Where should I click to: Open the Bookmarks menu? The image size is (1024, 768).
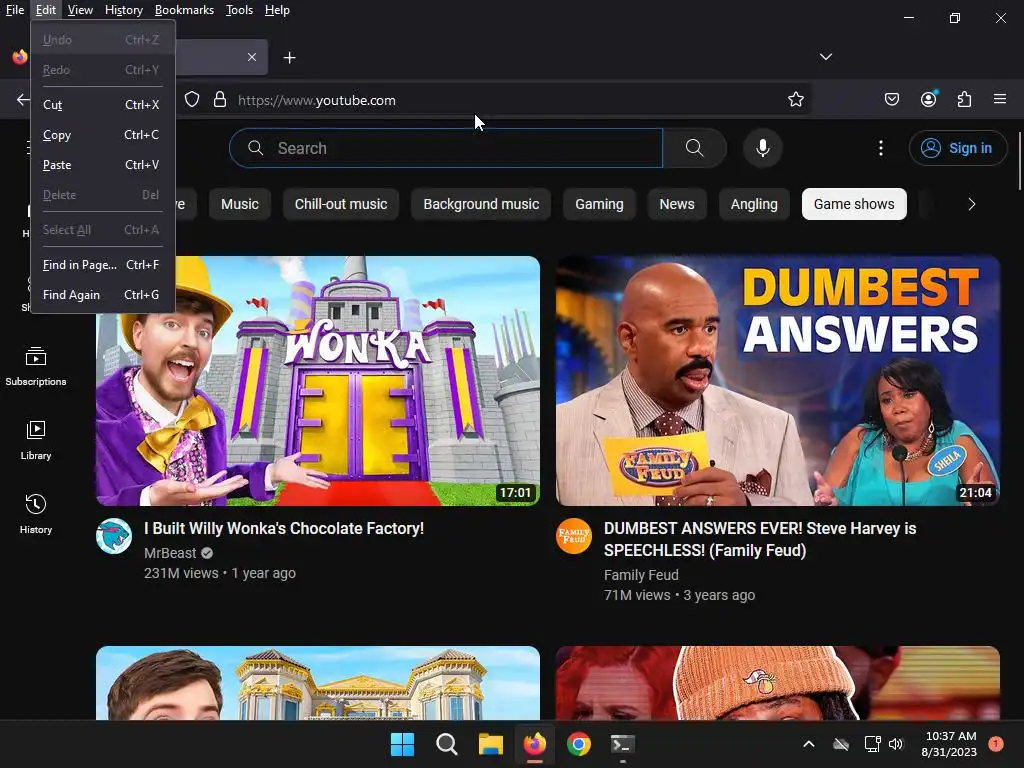(184, 10)
